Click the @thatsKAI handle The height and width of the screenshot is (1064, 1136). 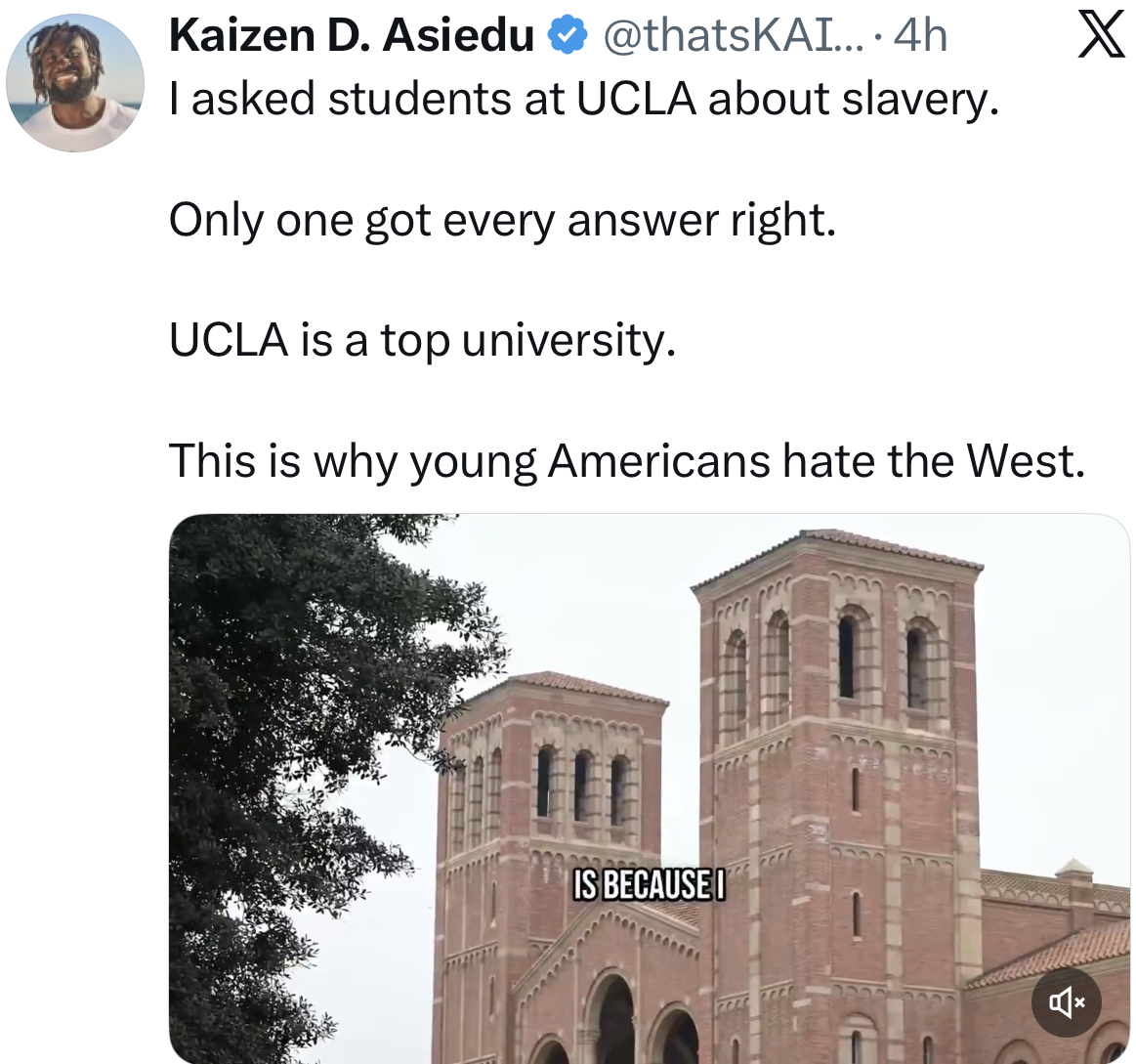coord(734,36)
